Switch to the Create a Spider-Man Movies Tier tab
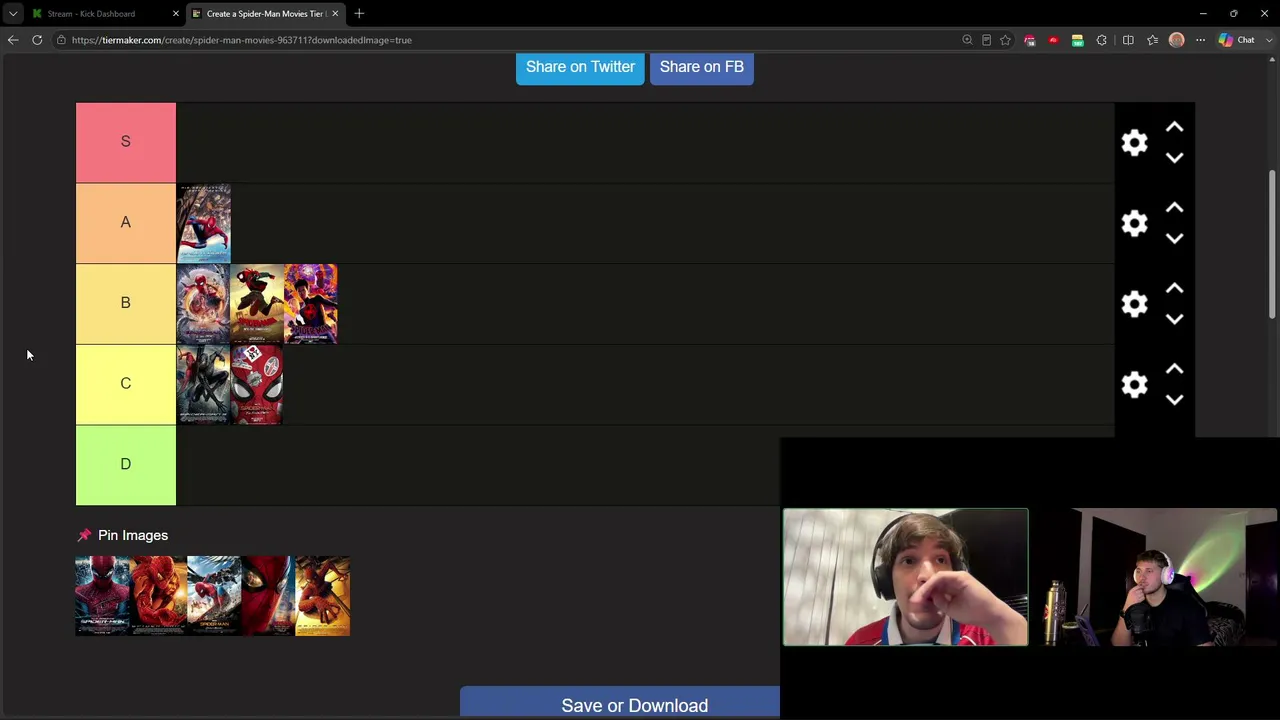 coord(265,14)
